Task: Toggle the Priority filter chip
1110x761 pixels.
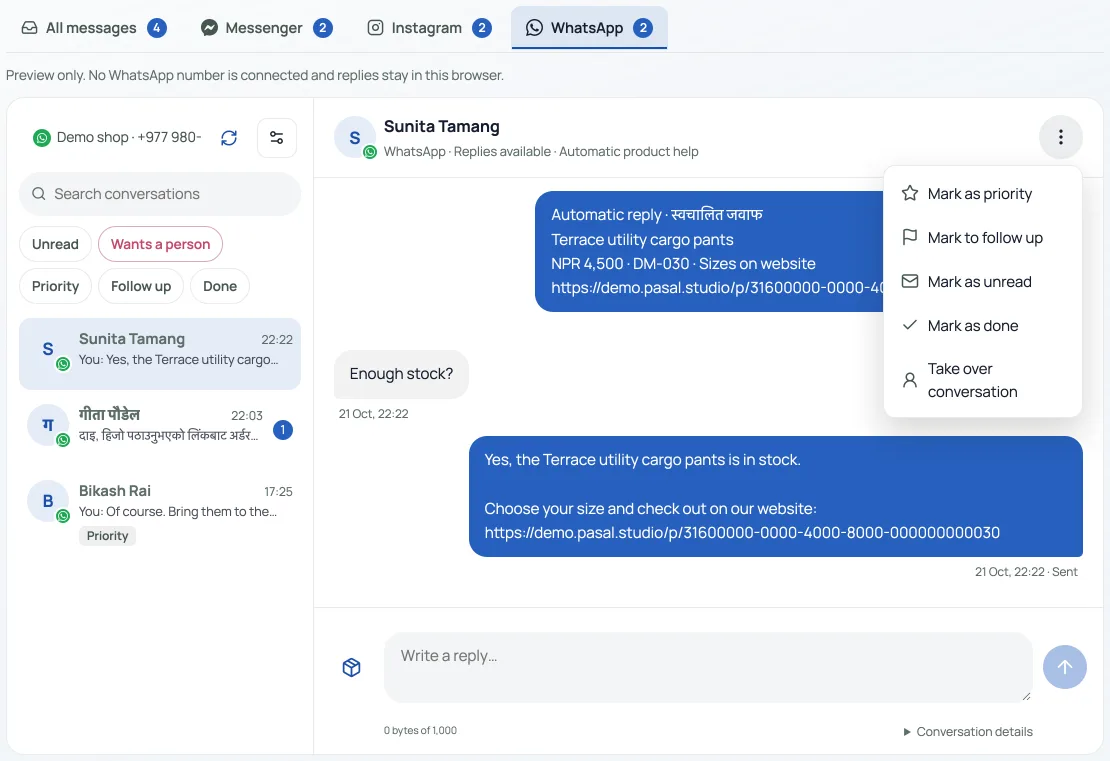Action: click(55, 286)
